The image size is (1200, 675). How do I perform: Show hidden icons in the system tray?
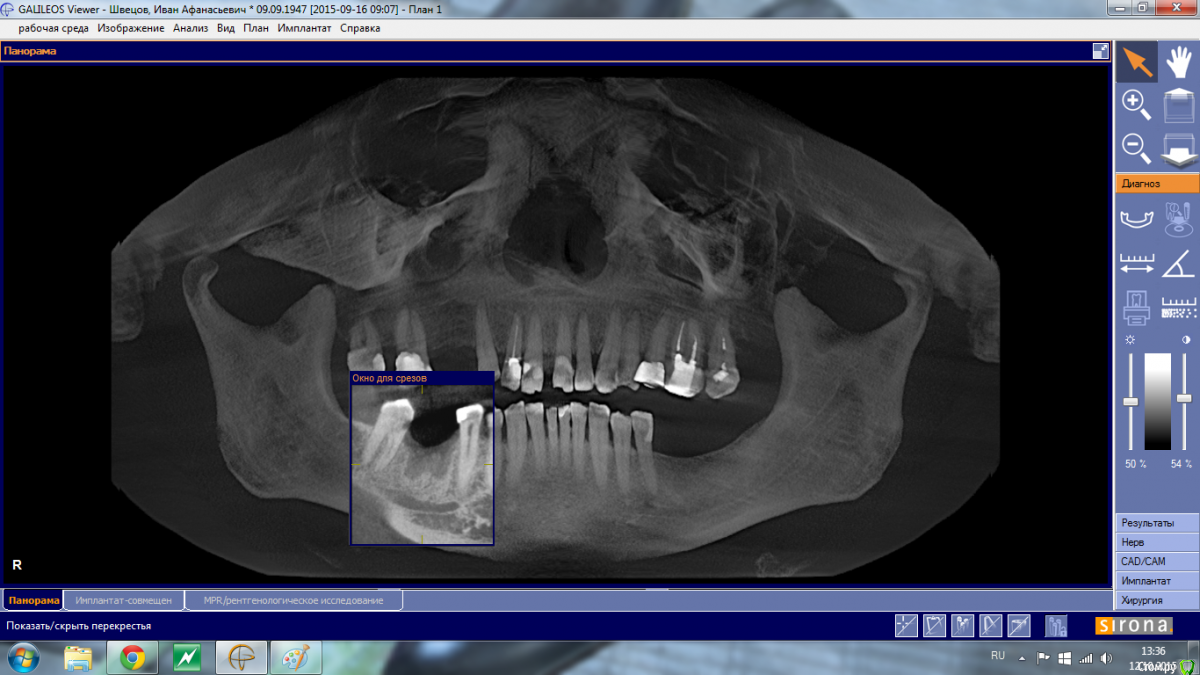coord(1021,658)
